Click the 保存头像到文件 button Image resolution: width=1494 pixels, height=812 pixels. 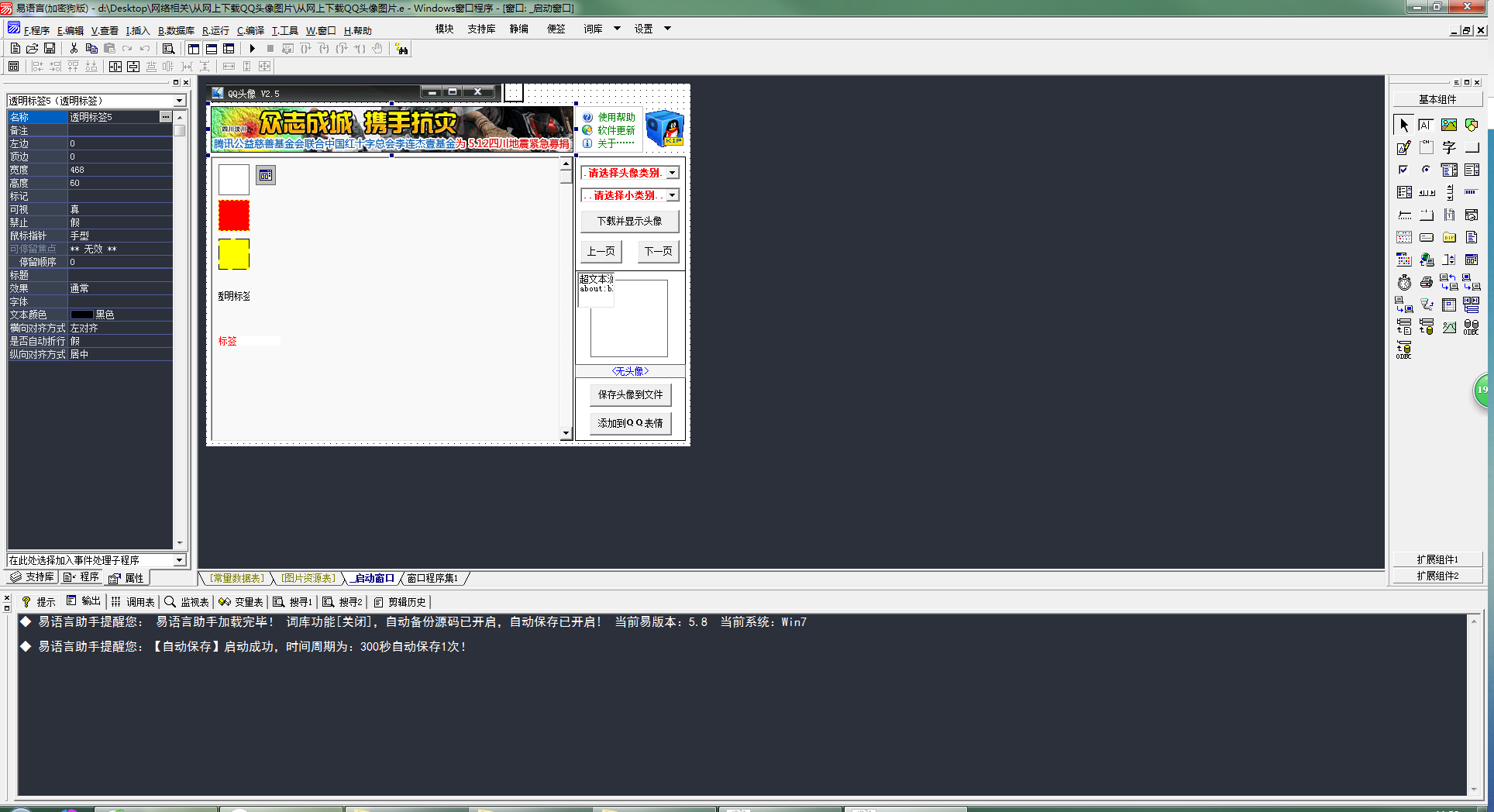coord(631,394)
